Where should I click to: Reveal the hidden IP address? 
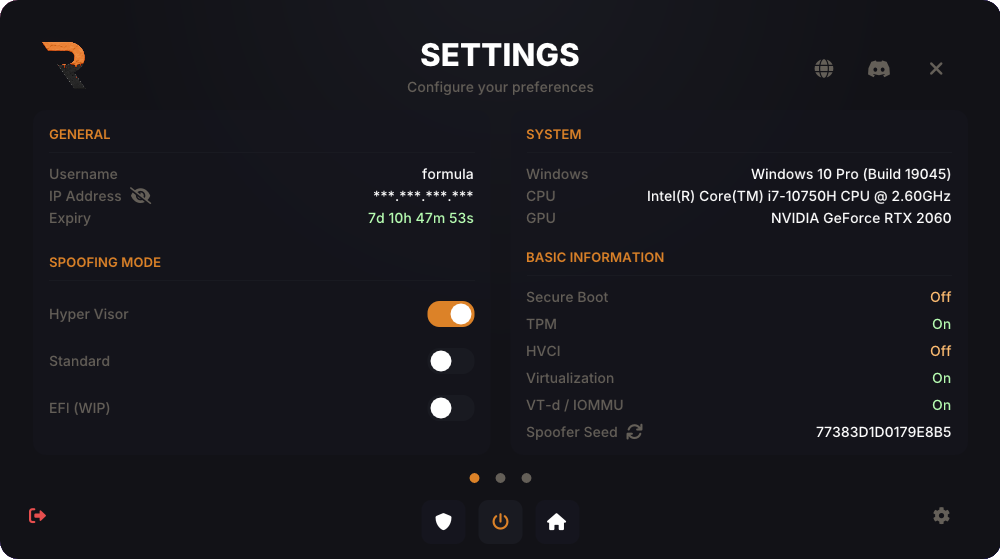(141, 196)
